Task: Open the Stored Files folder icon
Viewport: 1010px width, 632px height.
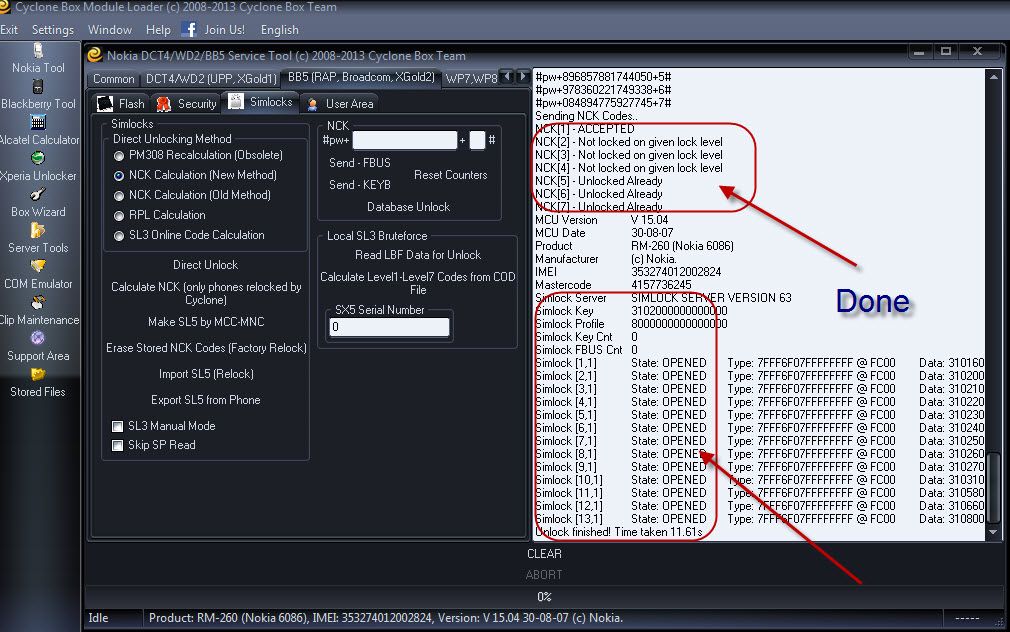Action: click(38, 375)
